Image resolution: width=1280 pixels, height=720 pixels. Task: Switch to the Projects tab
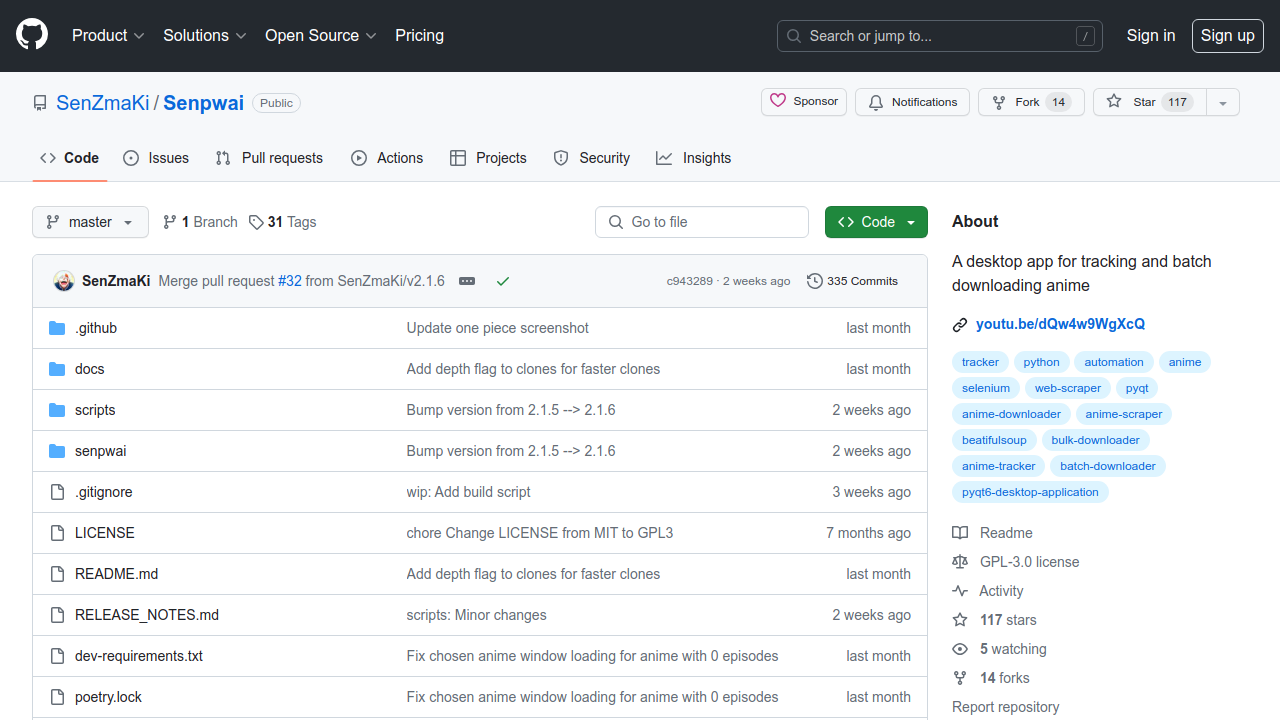pos(488,158)
